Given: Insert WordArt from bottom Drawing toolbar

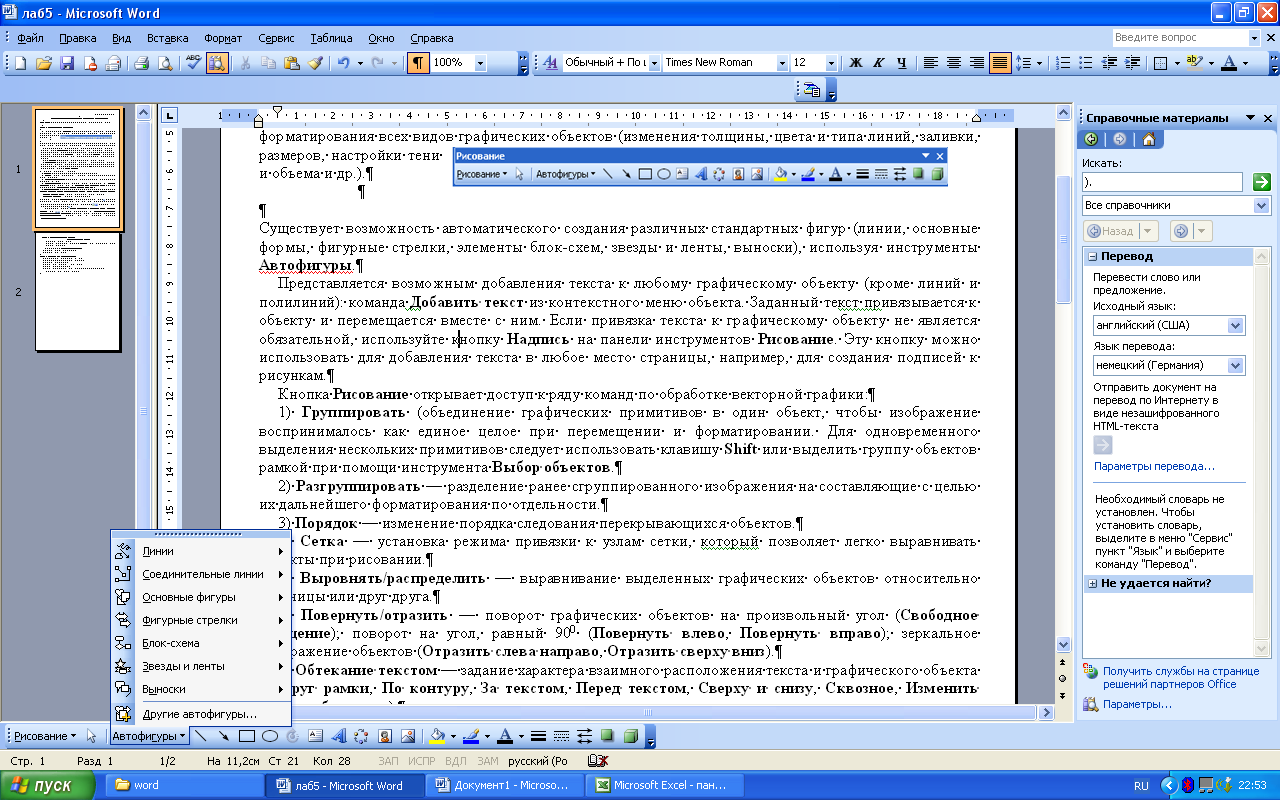Looking at the screenshot, I should pyautogui.click(x=338, y=736).
